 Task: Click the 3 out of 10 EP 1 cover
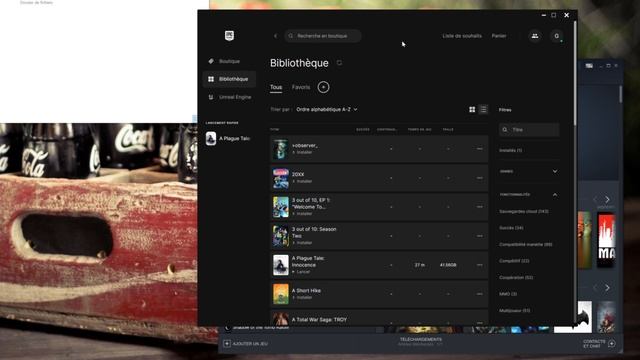pos(281,207)
